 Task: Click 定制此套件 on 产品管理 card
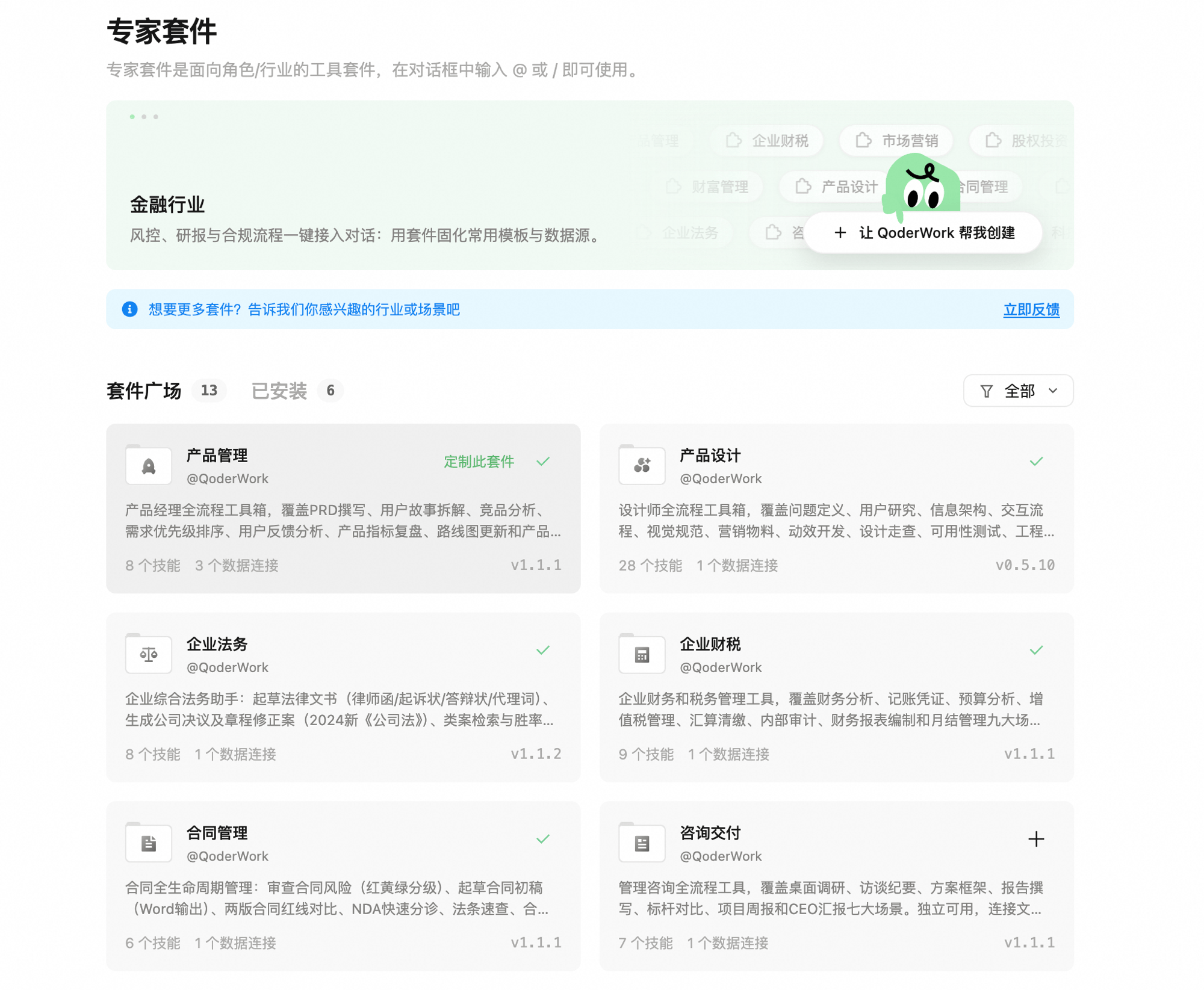click(x=479, y=462)
